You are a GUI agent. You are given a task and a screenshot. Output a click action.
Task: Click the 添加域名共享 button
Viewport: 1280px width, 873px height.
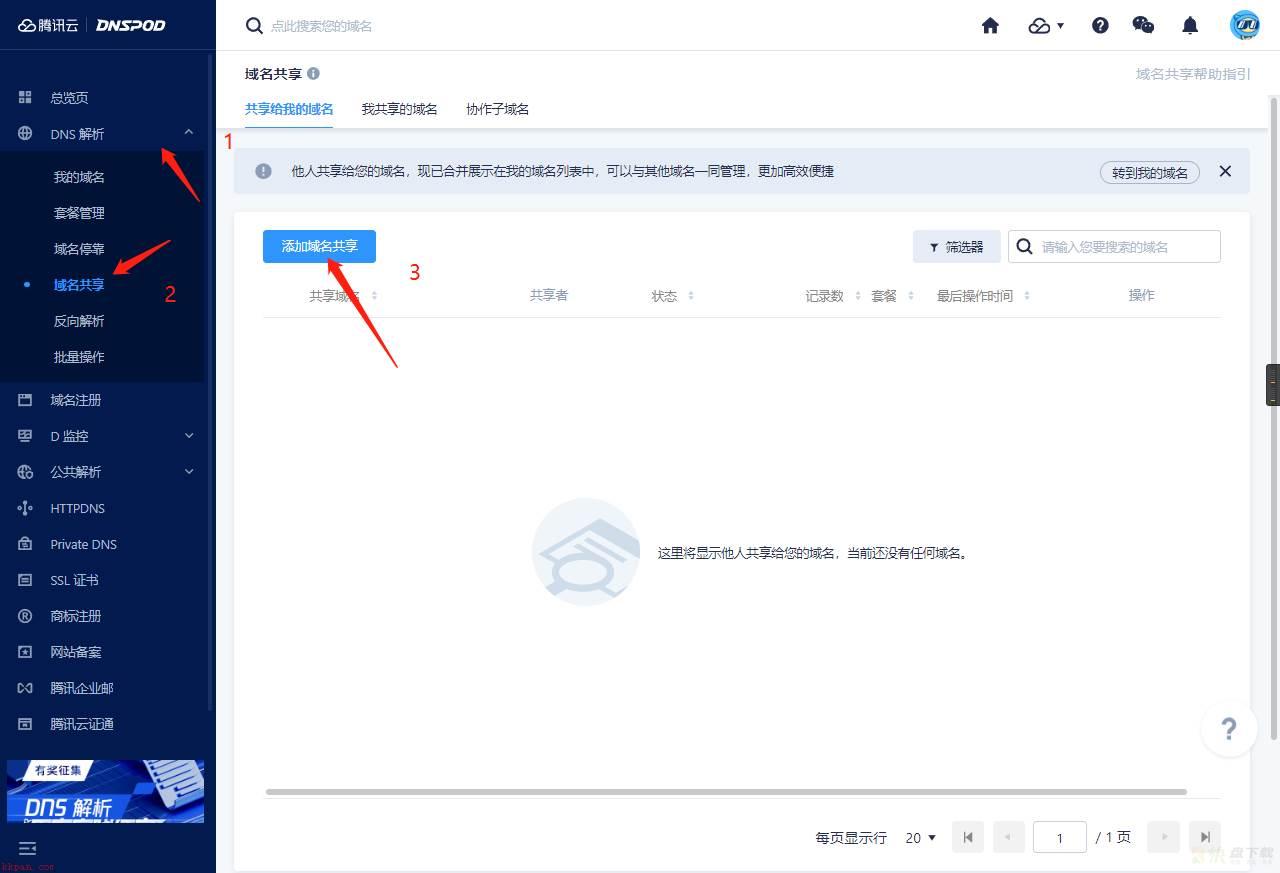tap(319, 246)
